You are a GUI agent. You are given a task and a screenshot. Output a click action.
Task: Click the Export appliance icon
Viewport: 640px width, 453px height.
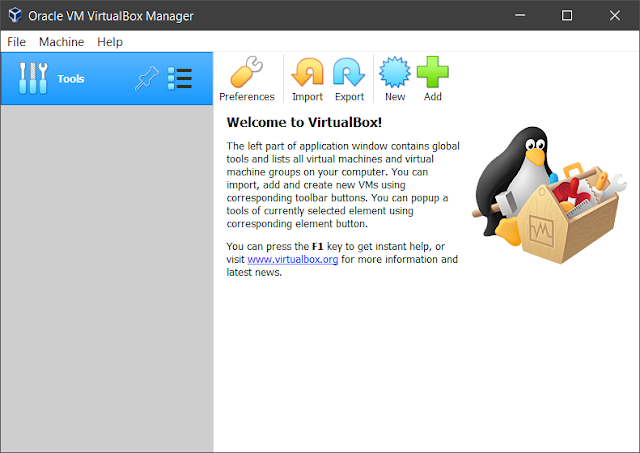point(349,72)
